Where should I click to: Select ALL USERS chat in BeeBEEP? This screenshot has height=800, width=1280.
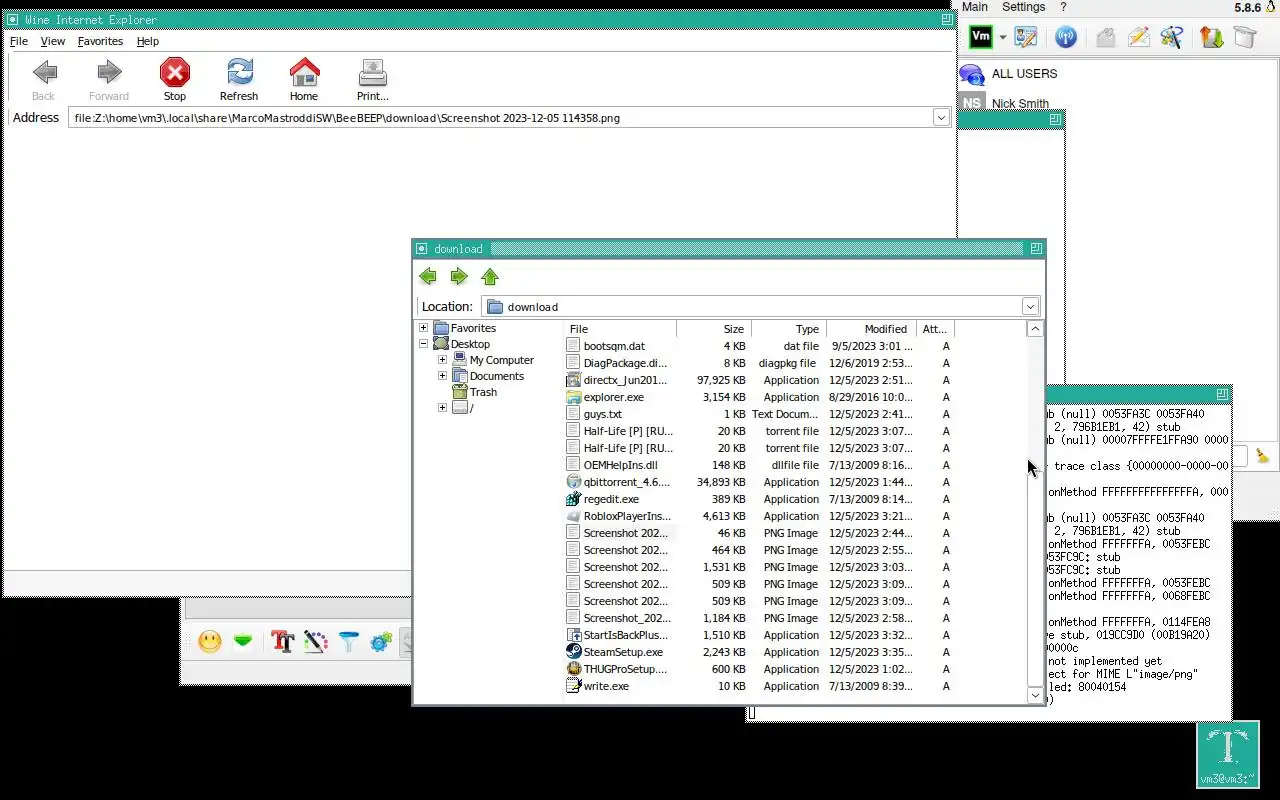tap(1024, 74)
